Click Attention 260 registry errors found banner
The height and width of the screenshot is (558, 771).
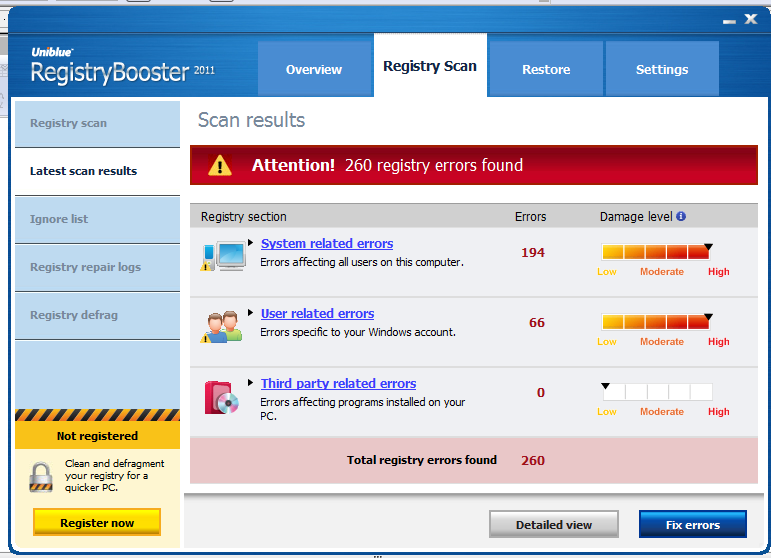(474, 165)
